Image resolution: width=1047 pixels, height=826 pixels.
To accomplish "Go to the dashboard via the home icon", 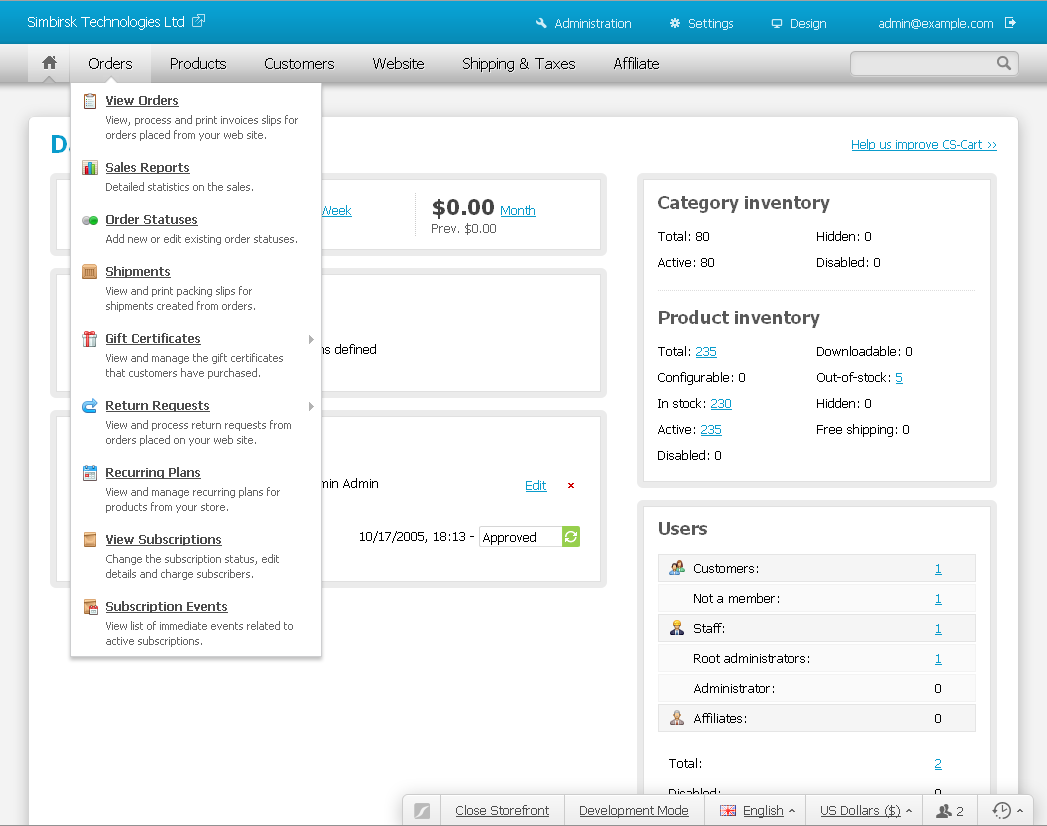I will [49, 63].
